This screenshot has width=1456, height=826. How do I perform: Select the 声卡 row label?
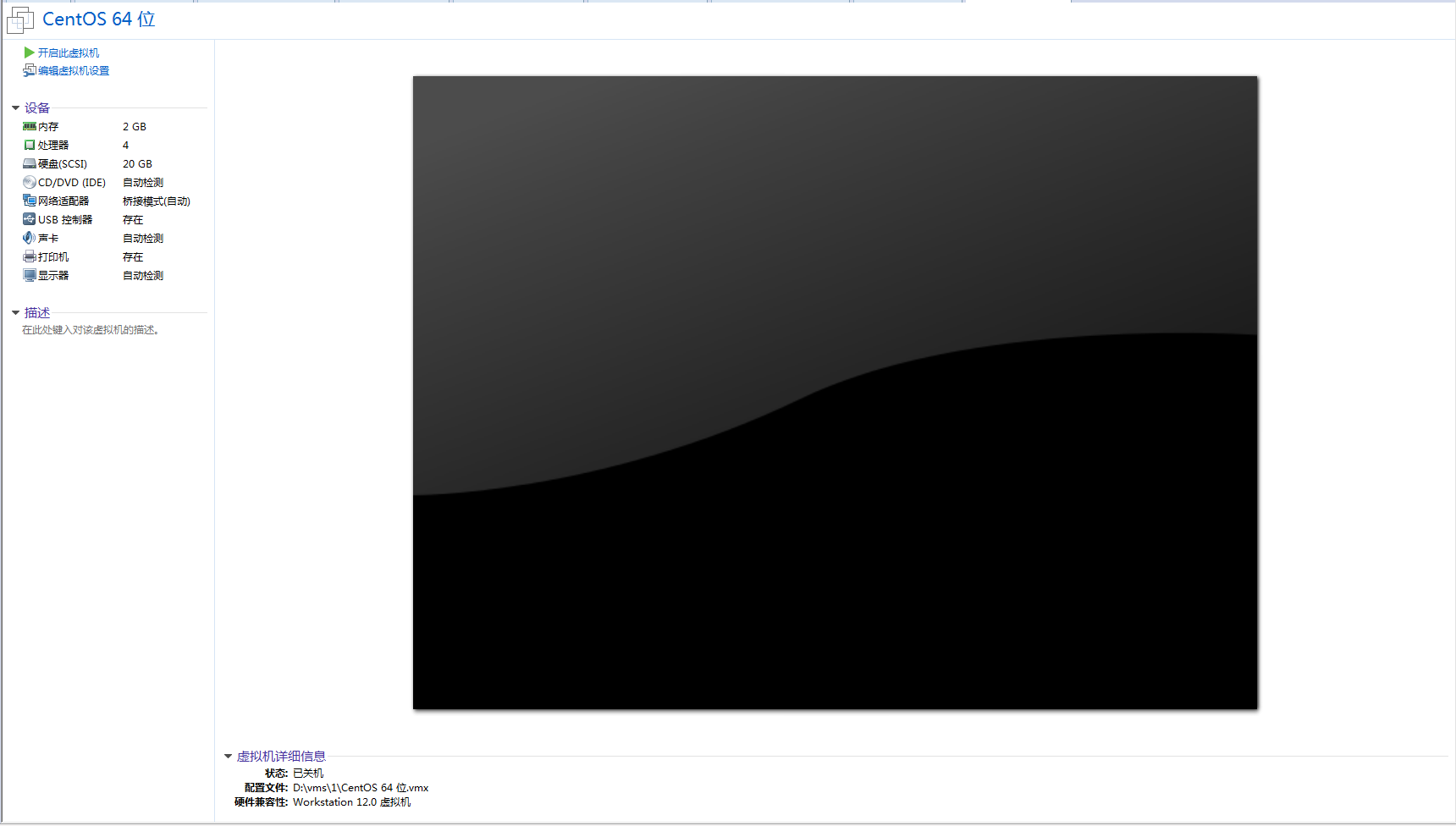click(48, 238)
